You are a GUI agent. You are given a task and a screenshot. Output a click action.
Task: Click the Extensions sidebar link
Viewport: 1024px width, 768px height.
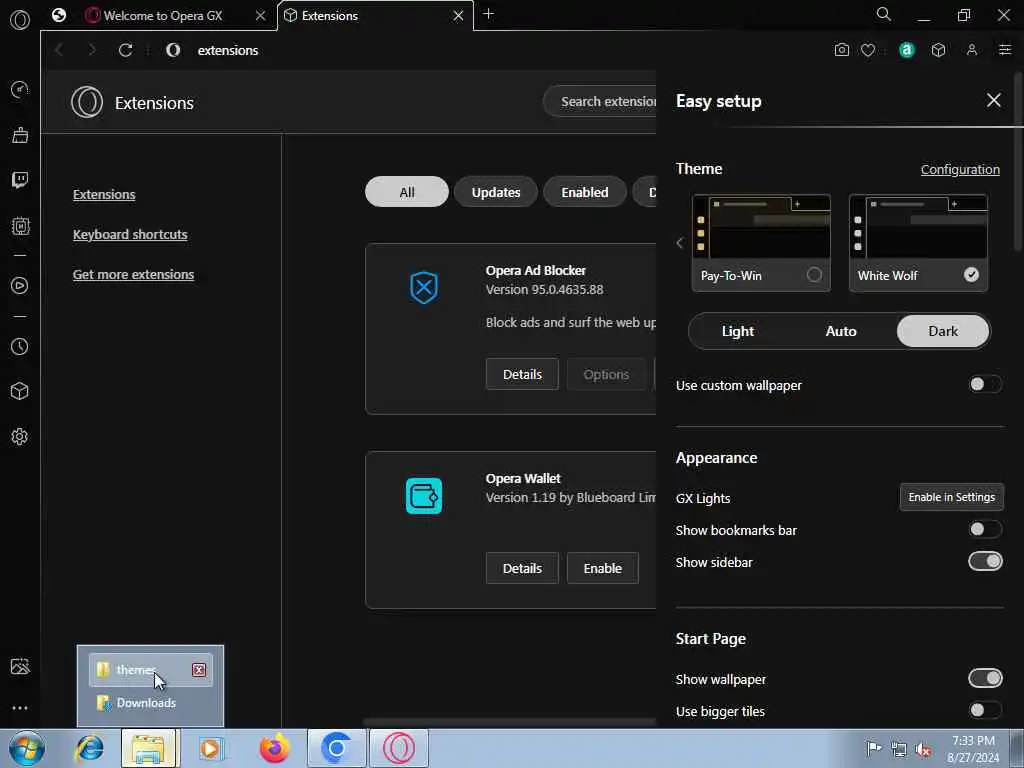click(x=104, y=195)
